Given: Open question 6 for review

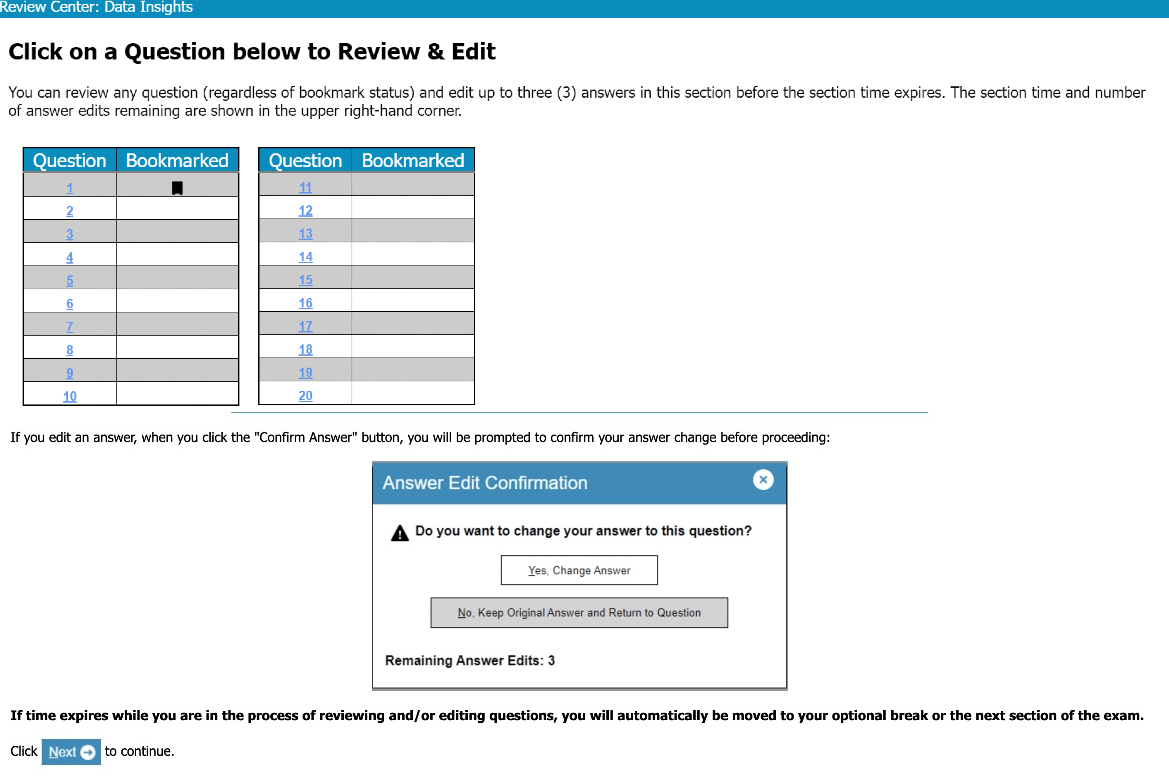Looking at the screenshot, I should [69, 303].
